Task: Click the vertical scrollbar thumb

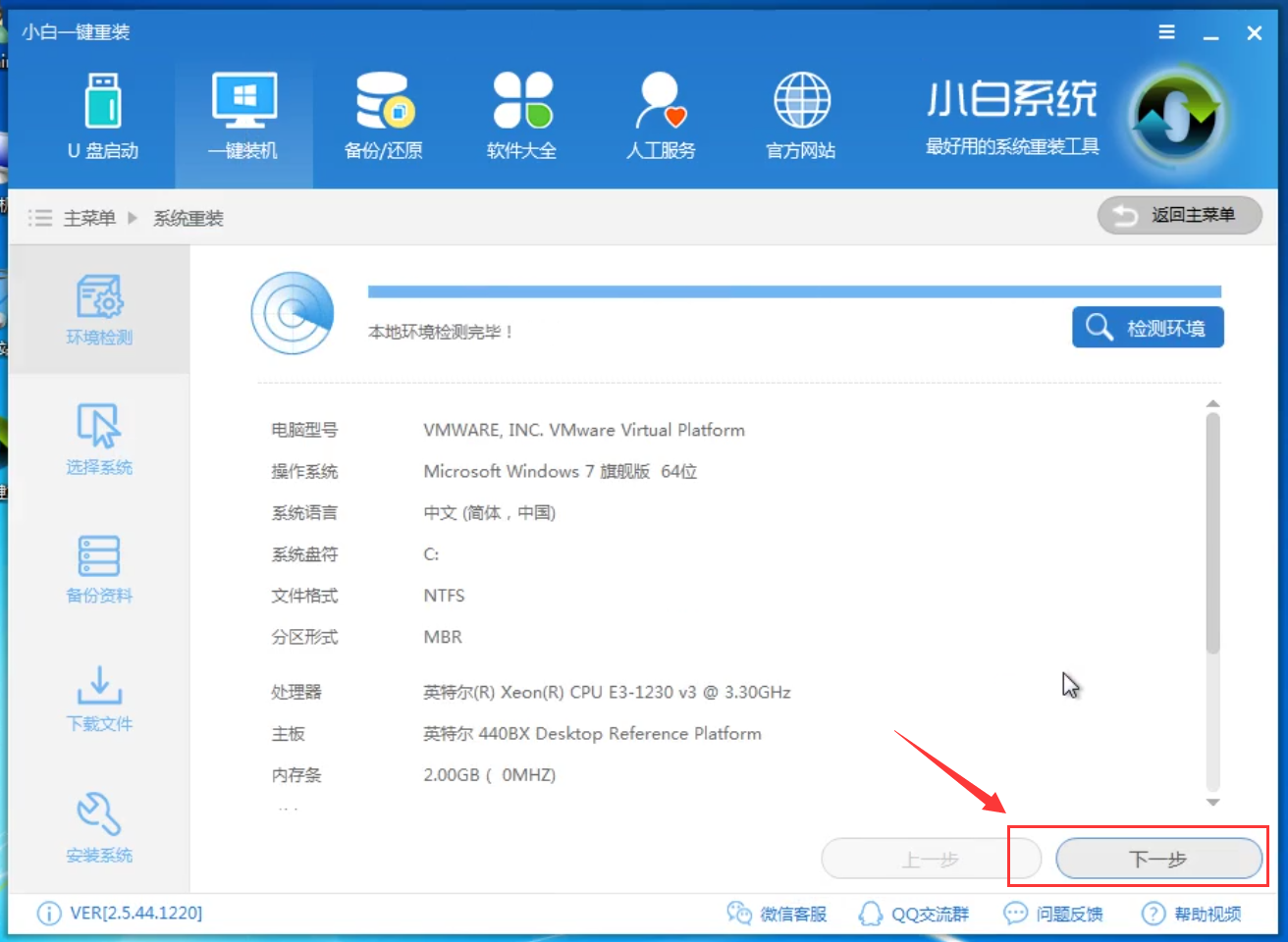Action: coord(1213,534)
